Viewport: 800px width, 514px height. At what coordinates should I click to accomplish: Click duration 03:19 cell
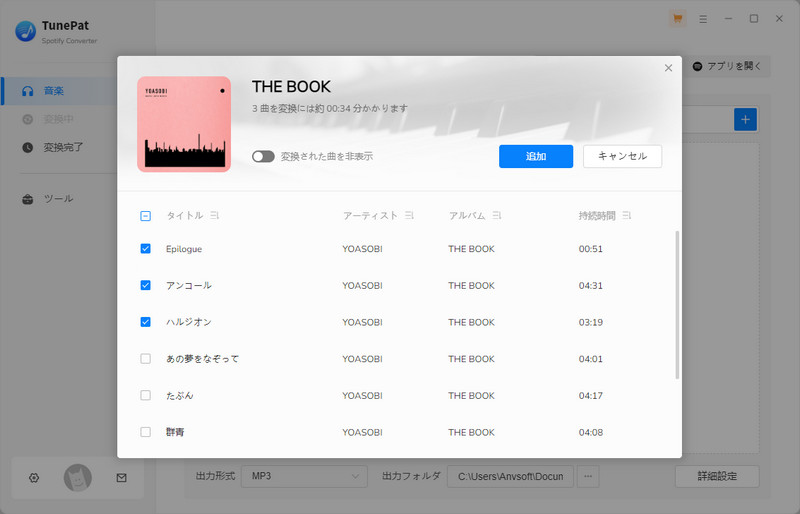pos(590,323)
